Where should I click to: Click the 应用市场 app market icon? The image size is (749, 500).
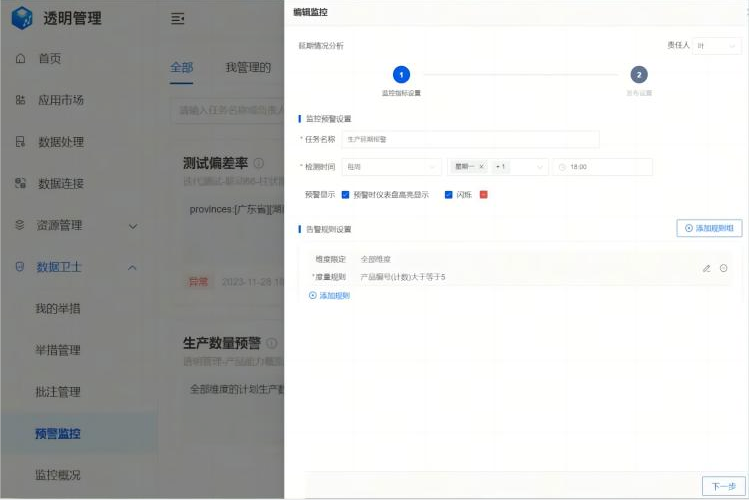(21, 100)
